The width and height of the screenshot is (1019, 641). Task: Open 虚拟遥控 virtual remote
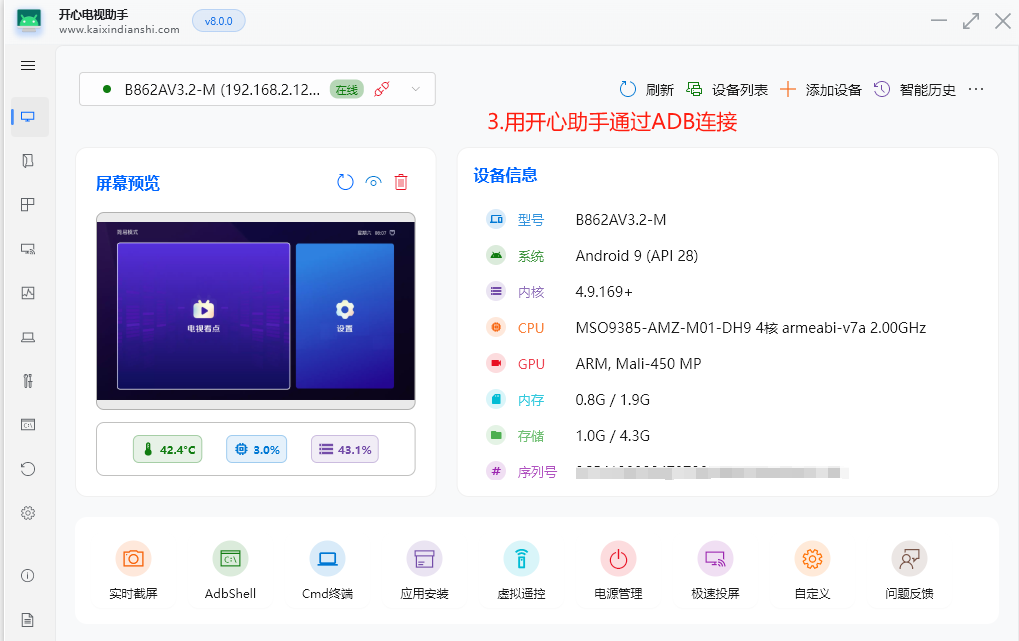coord(521,571)
